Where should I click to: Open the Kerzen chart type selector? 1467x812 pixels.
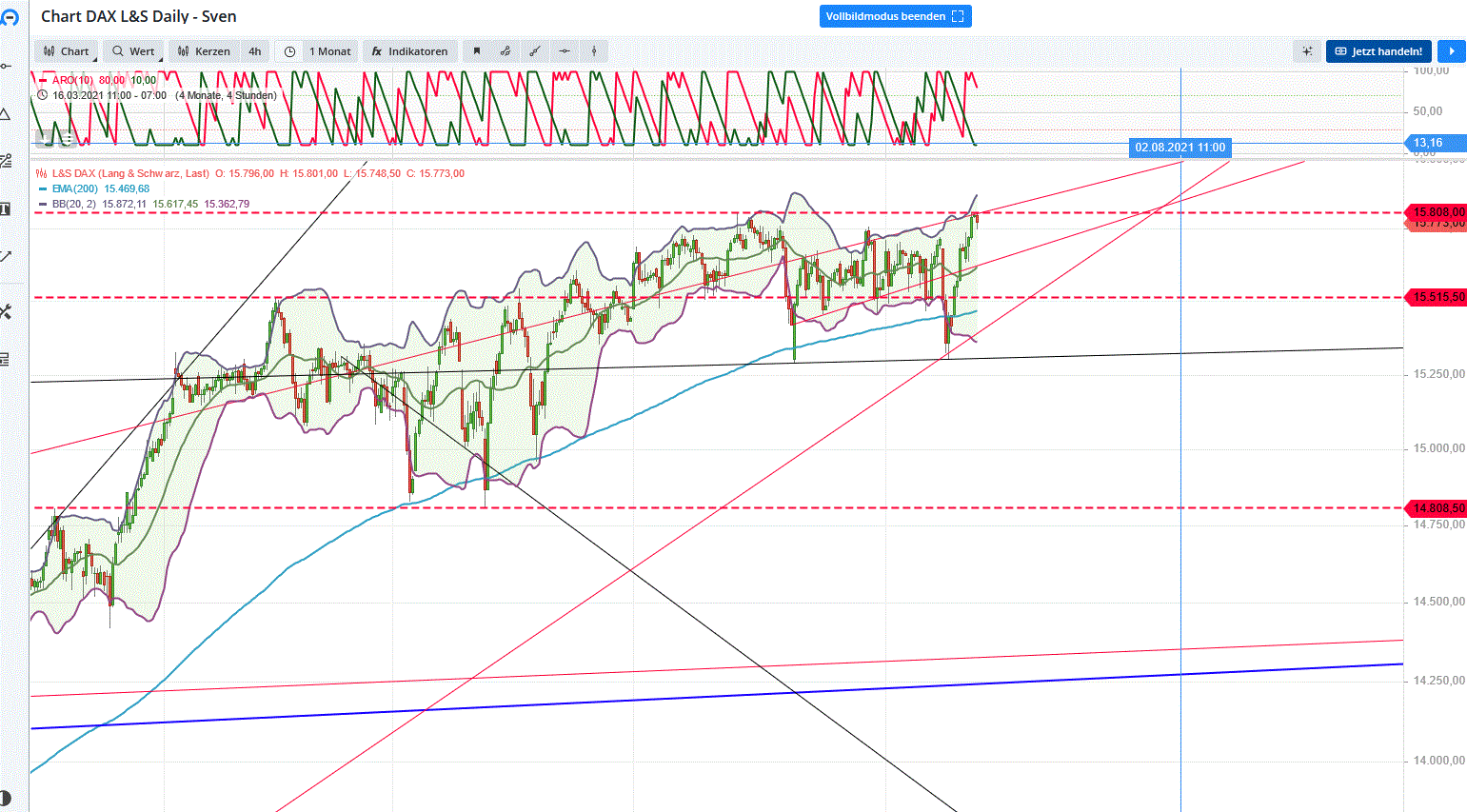point(204,51)
